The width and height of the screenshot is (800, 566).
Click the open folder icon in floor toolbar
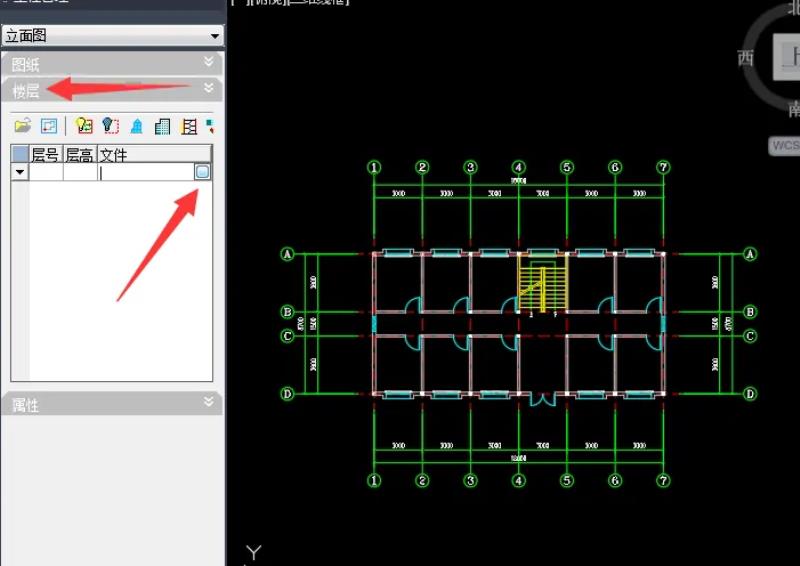pyautogui.click(x=22, y=125)
